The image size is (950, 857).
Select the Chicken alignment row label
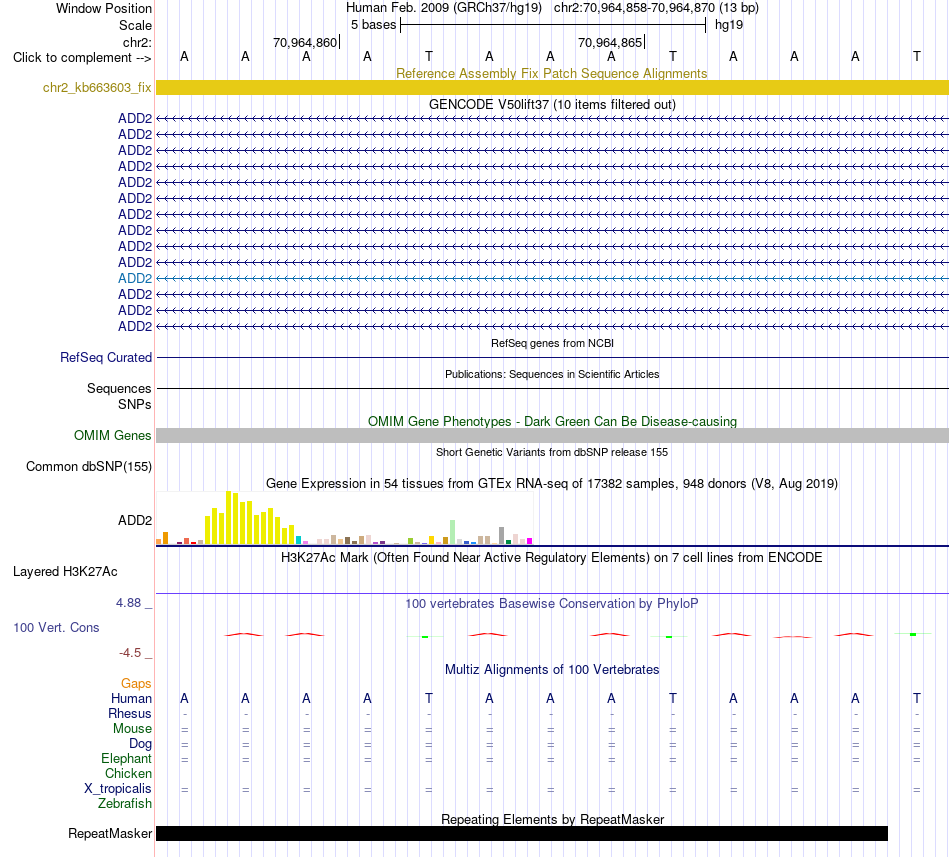[128, 773]
